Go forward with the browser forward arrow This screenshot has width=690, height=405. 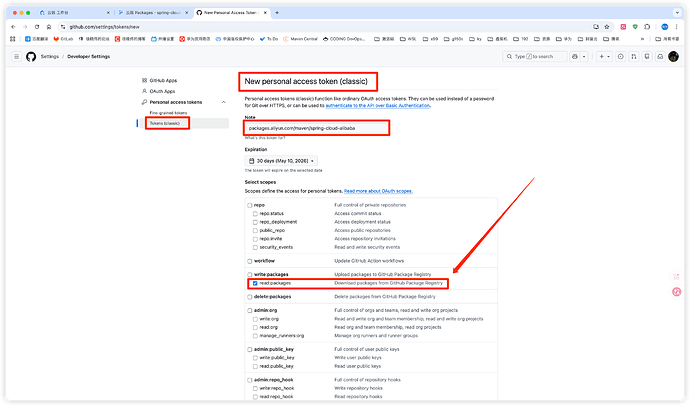[x=25, y=27]
